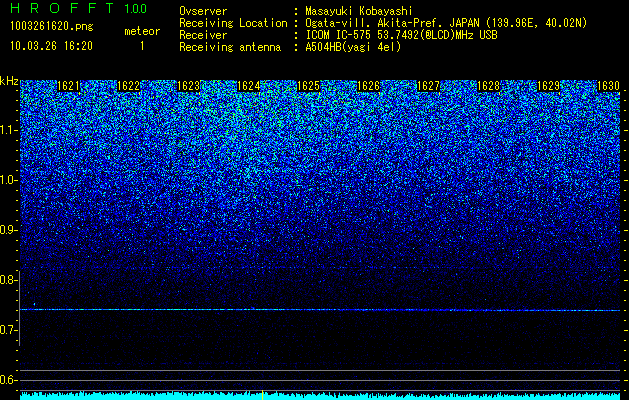Click the timestamp 10.03.26 16:20
The image size is (629, 400).
(x=51, y=46)
